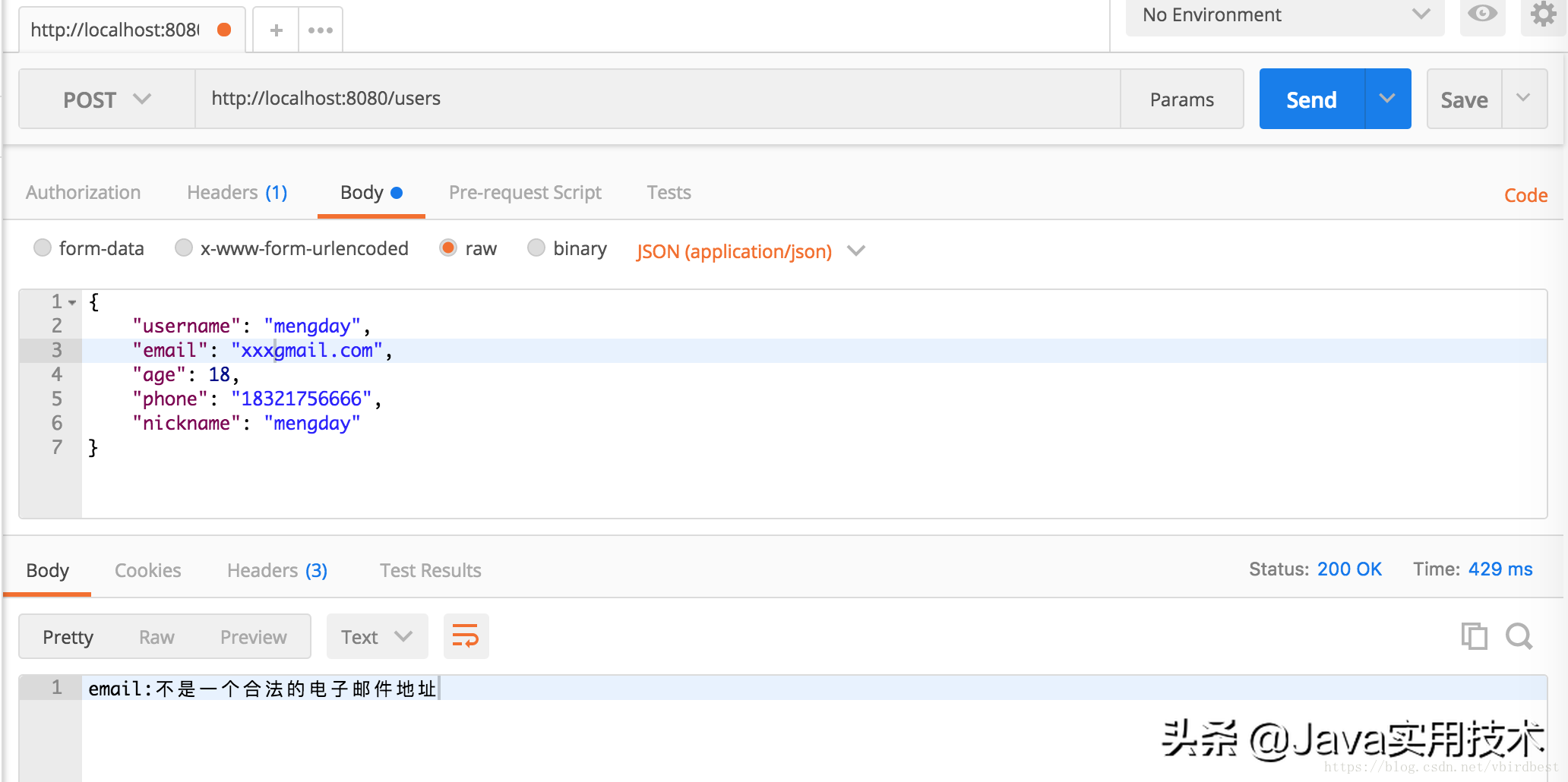Open the Pre-request Script tab
The height and width of the screenshot is (782, 1568).
pos(525,192)
